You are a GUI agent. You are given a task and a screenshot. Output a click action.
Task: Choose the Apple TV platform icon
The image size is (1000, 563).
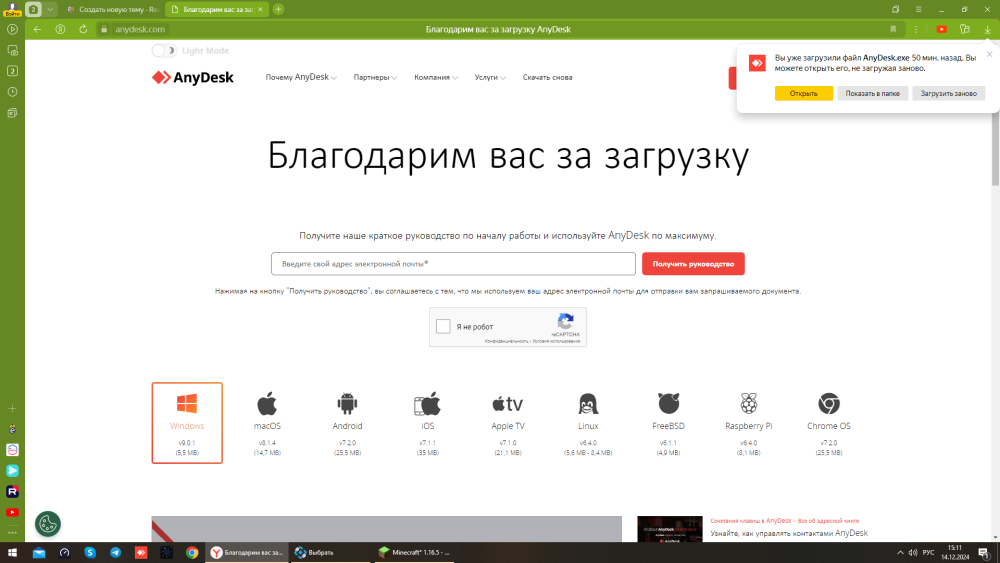coord(508,404)
